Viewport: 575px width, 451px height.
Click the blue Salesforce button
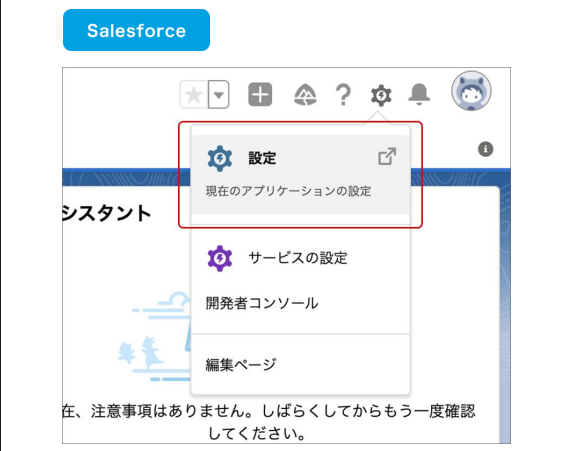coord(136,30)
